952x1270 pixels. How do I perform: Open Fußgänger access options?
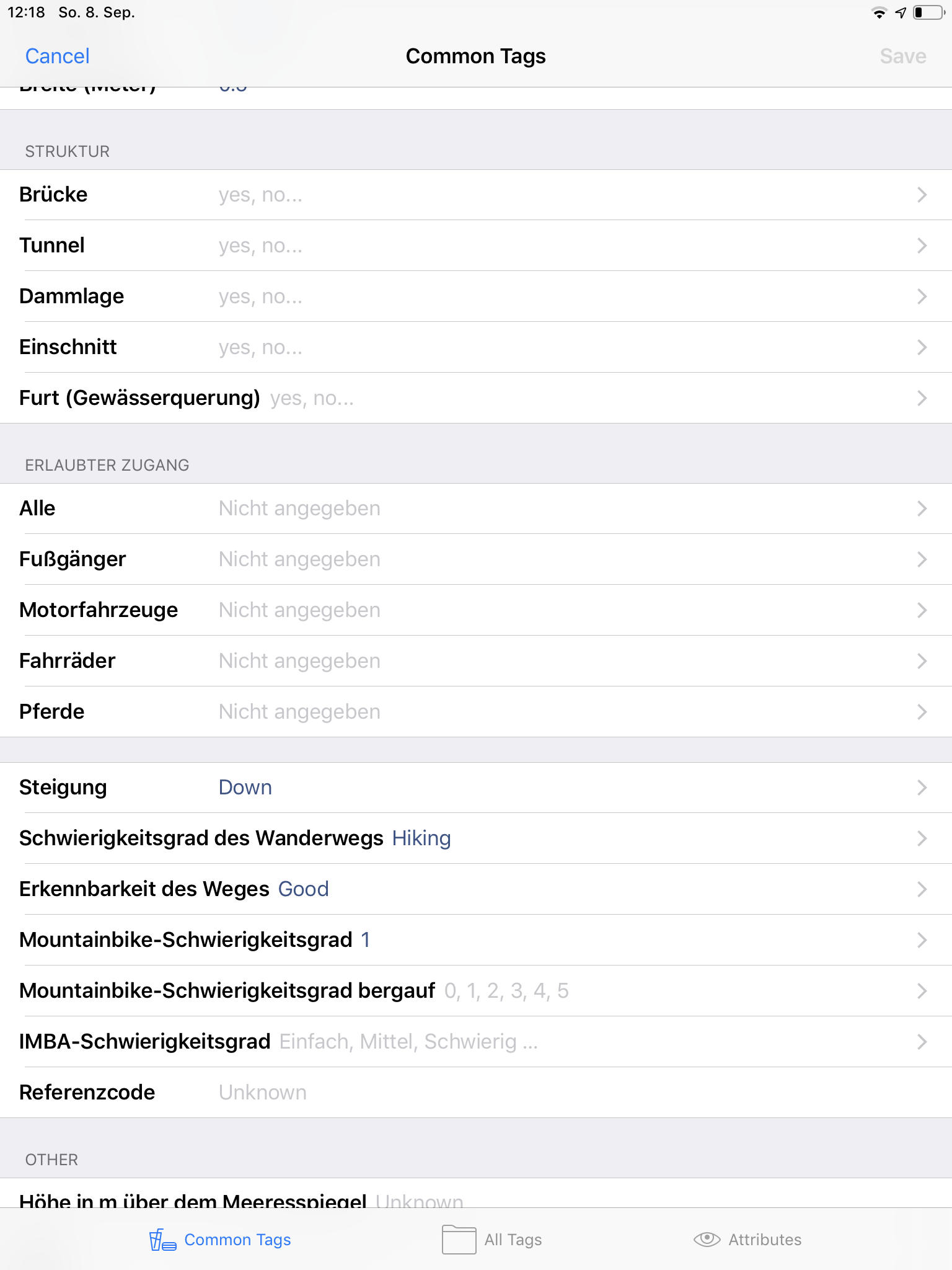click(475, 559)
